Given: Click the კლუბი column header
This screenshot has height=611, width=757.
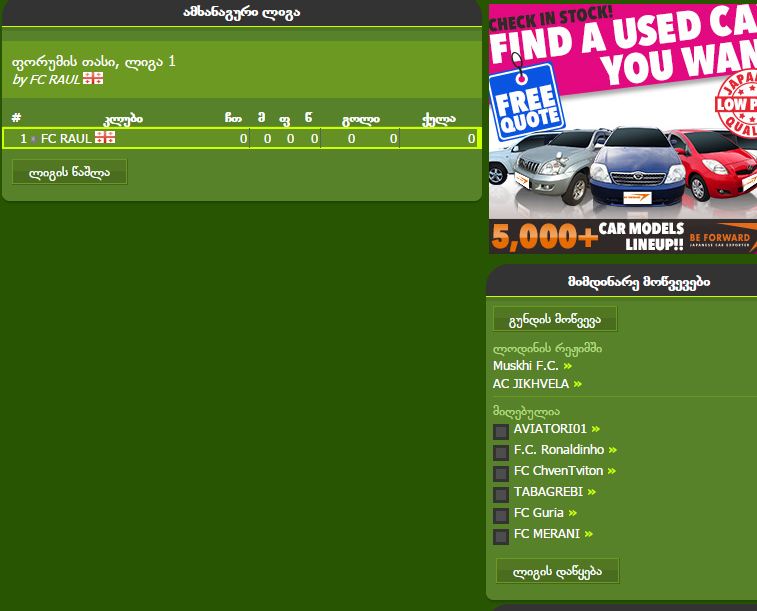Looking at the screenshot, I should point(123,119).
